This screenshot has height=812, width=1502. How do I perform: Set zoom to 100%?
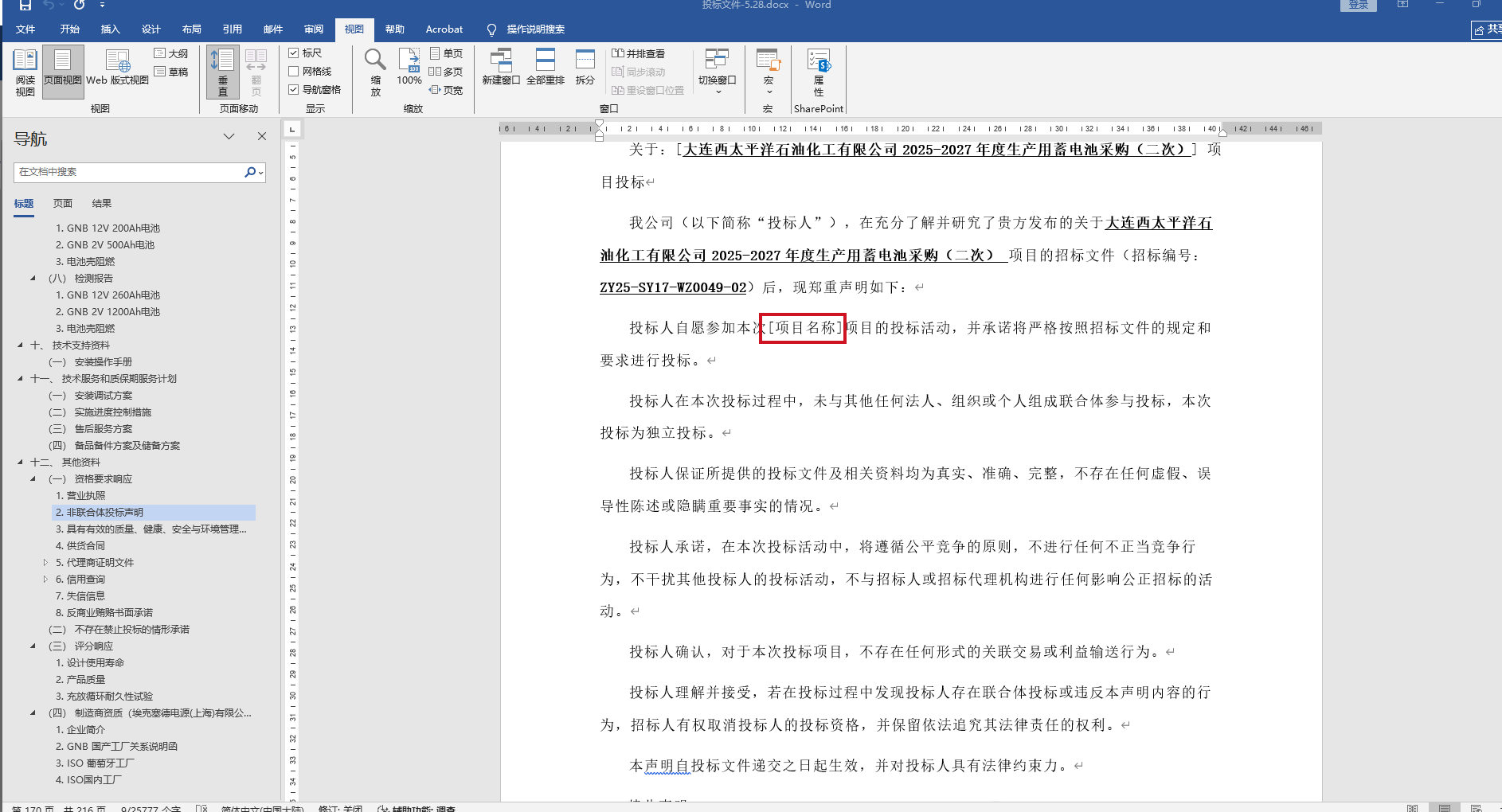[x=409, y=68]
